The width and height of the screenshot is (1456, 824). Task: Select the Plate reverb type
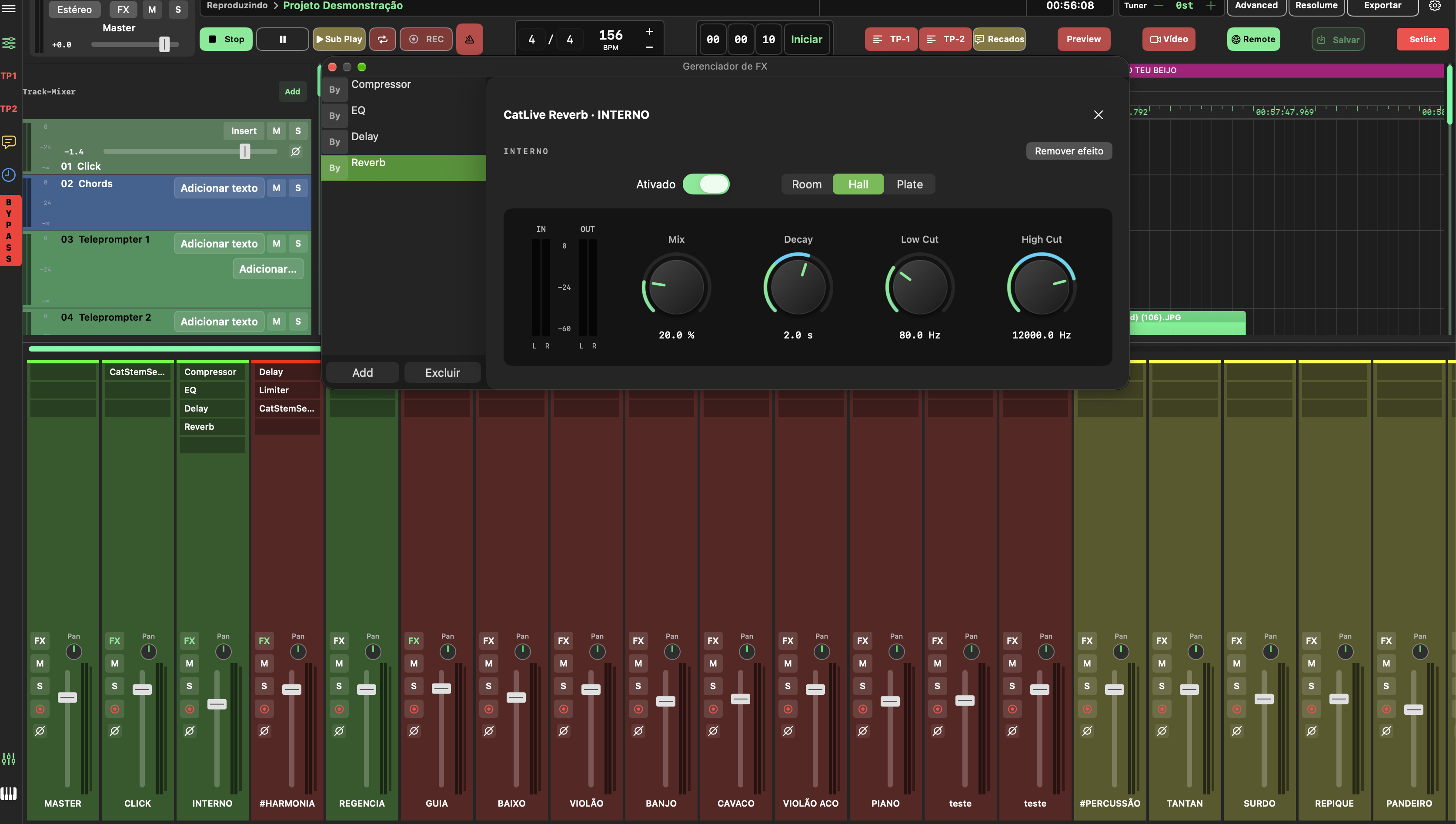click(909, 184)
